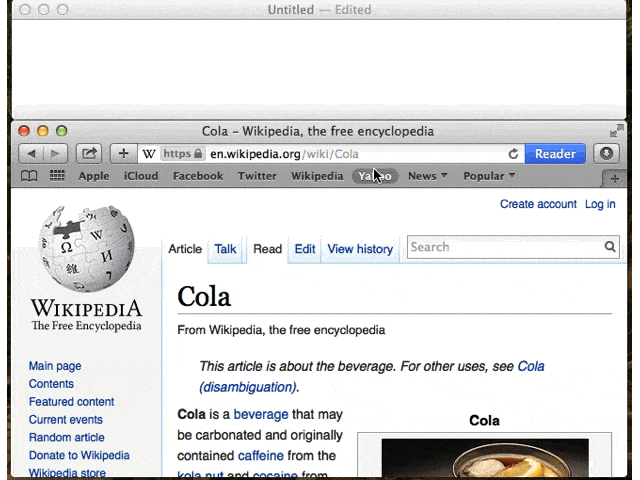This screenshot has height=480, width=640.
Task: Click the Untitled — Edited window title
Action: click(319, 9)
